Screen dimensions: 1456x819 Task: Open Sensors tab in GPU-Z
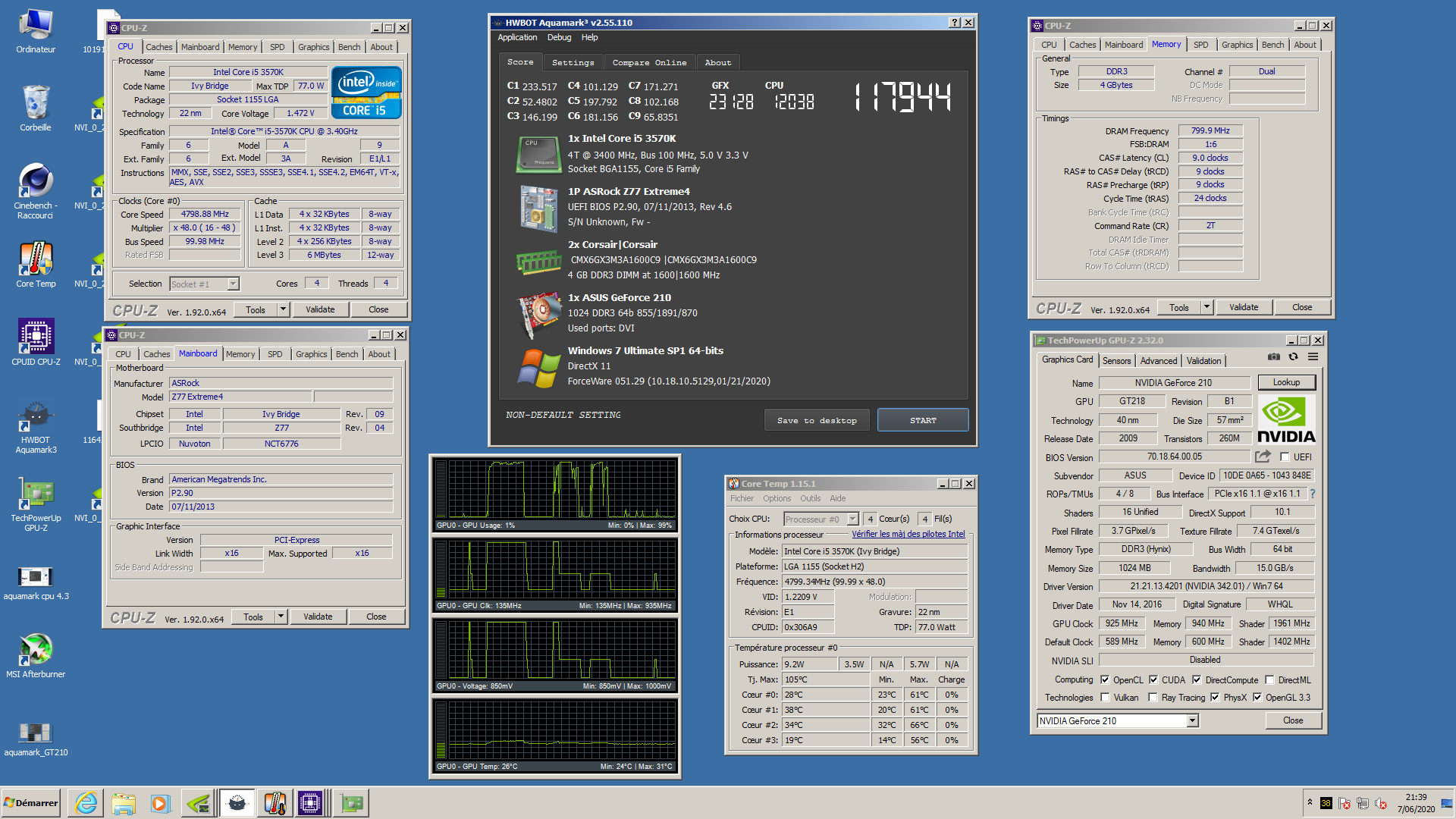(1116, 361)
